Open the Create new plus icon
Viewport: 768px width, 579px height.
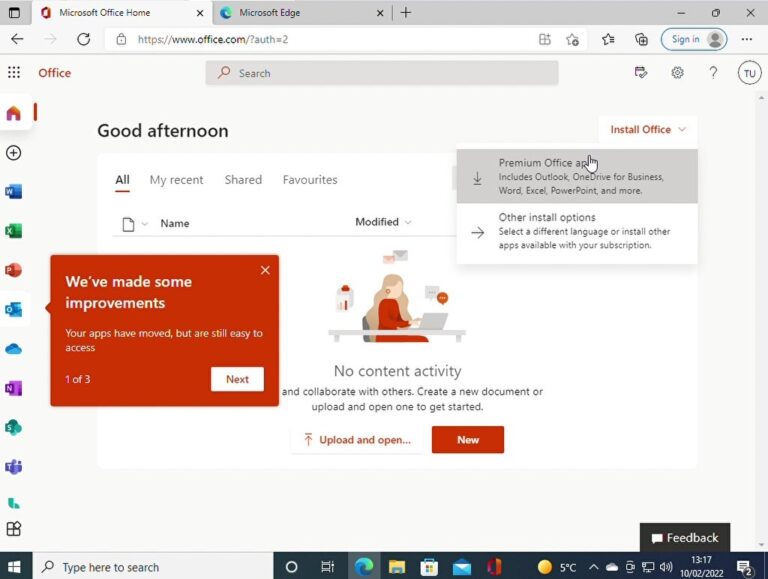click(x=14, y=153)
